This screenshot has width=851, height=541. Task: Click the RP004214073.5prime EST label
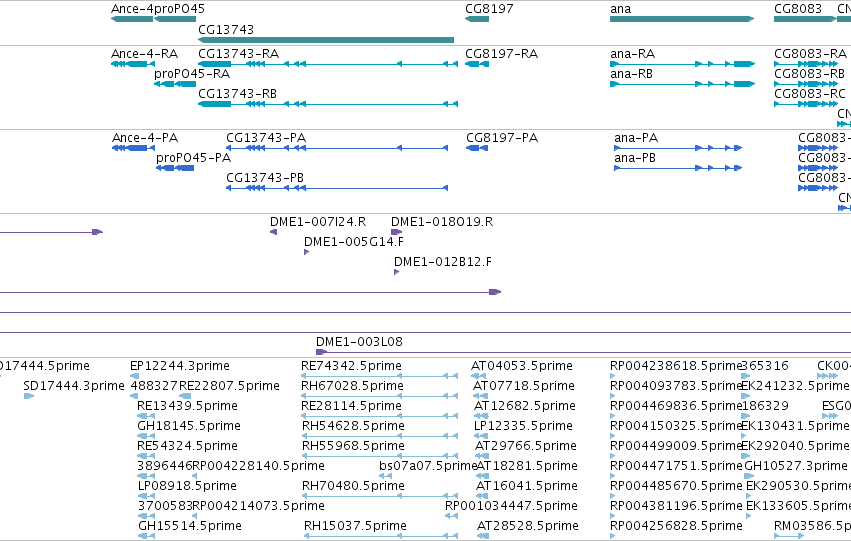coord(258,506)
